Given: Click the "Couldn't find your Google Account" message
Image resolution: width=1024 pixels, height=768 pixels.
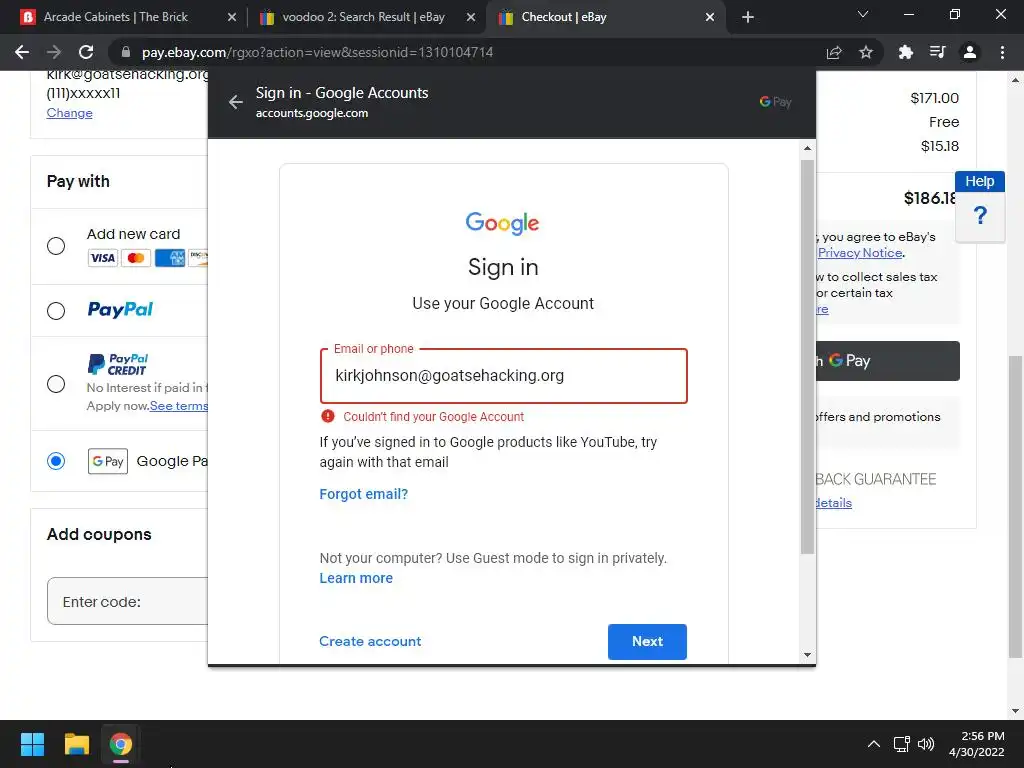Looking at the screenshot, I should pos(434,417).
